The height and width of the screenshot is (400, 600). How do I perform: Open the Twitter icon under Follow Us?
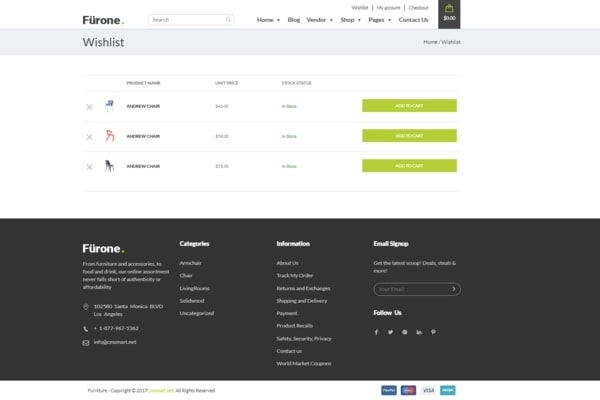coord(390,332)
